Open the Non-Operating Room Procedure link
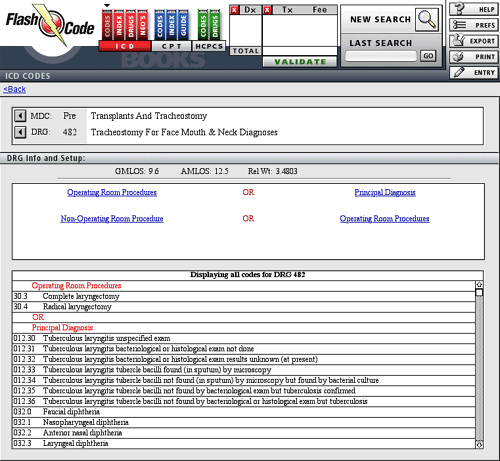Screen dimensions: 500x461 (x=112, y=219)
